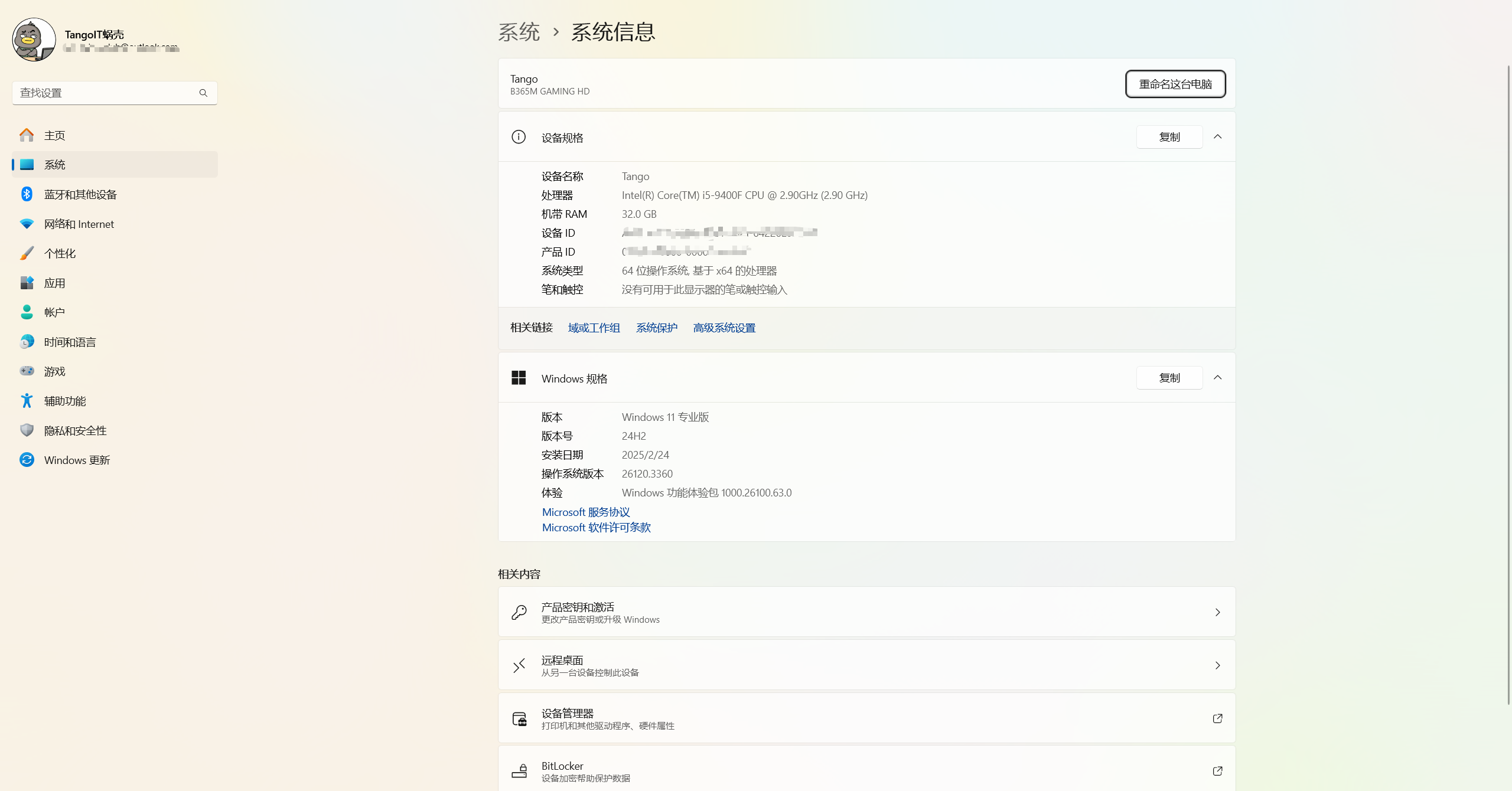
Task: Open the 系统保护 link
Action: (x=657, y=328)
